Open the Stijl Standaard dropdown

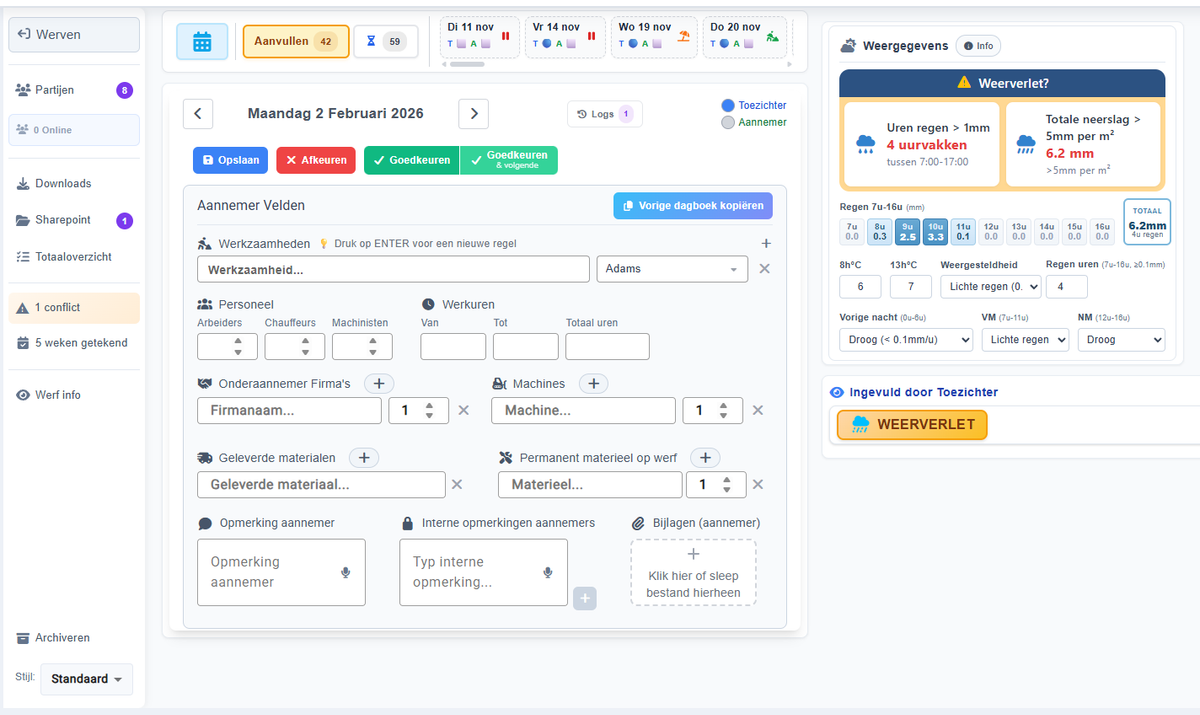[86, 679]
